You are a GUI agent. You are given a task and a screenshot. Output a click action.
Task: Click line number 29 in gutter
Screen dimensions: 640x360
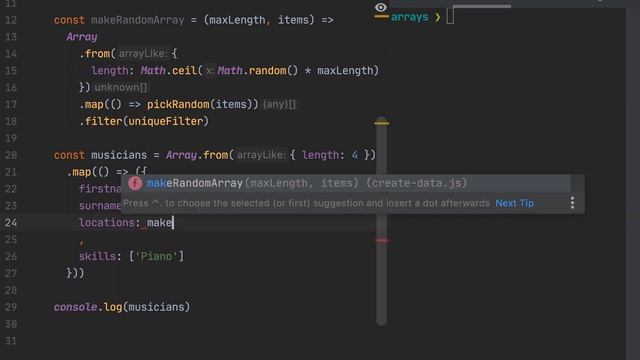11,307
